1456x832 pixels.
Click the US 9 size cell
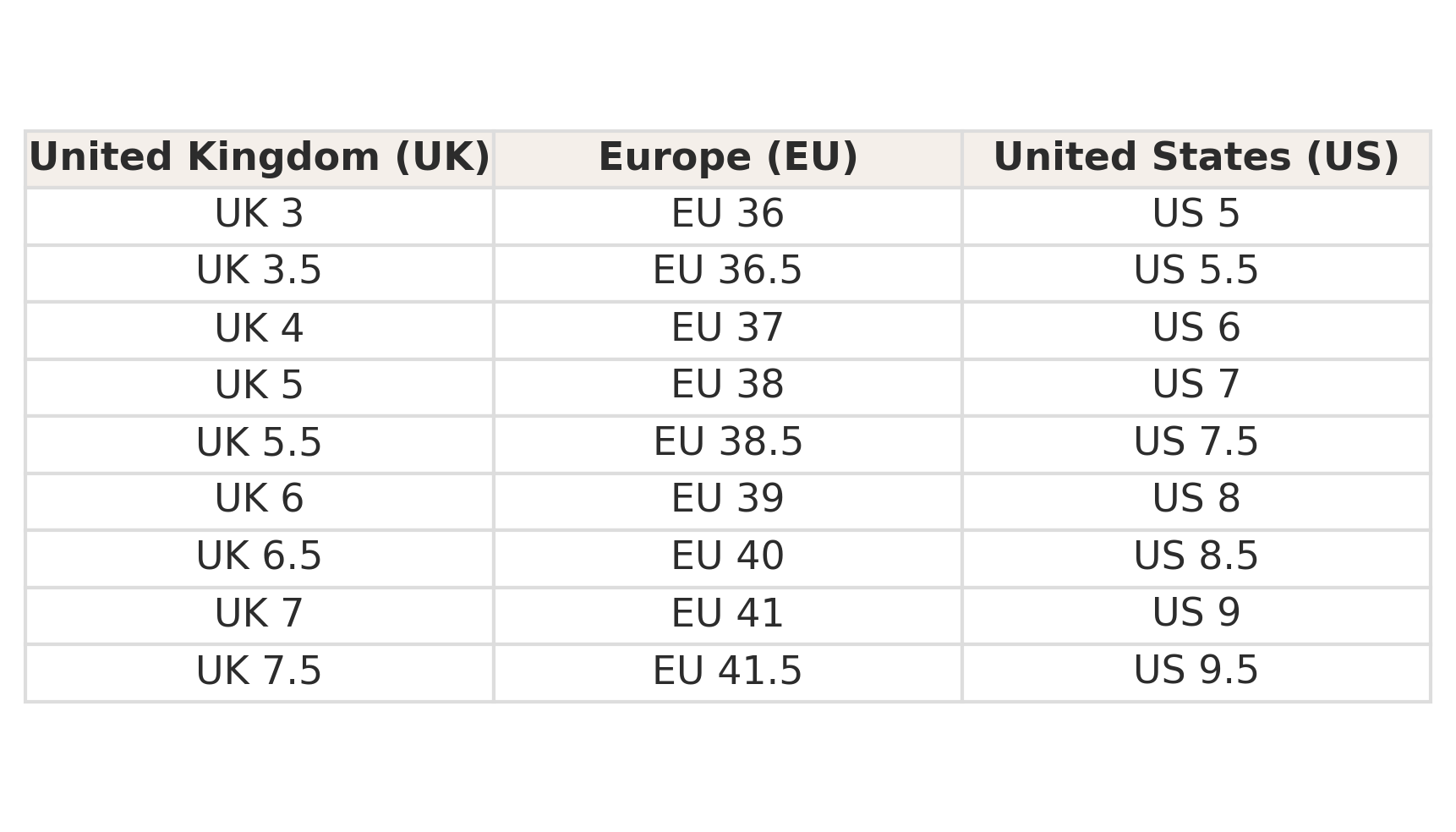pos(1196,615)
